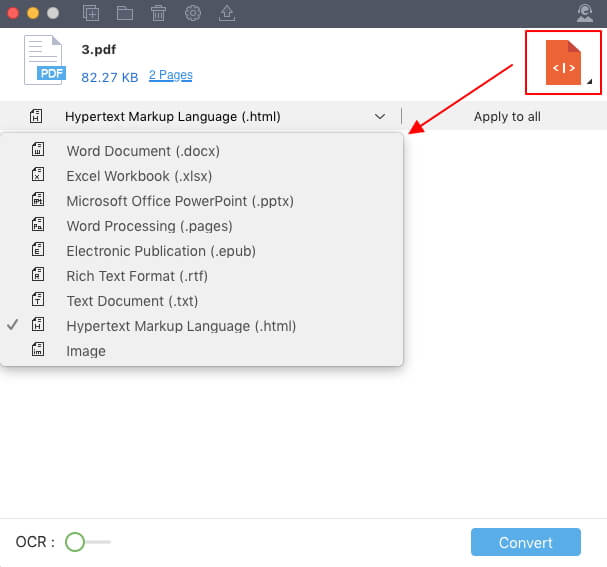This screenshot has height=567, width=607.
Task: Click the txt file icon in list
Action: pyautogui.click(x=38, y=299)
